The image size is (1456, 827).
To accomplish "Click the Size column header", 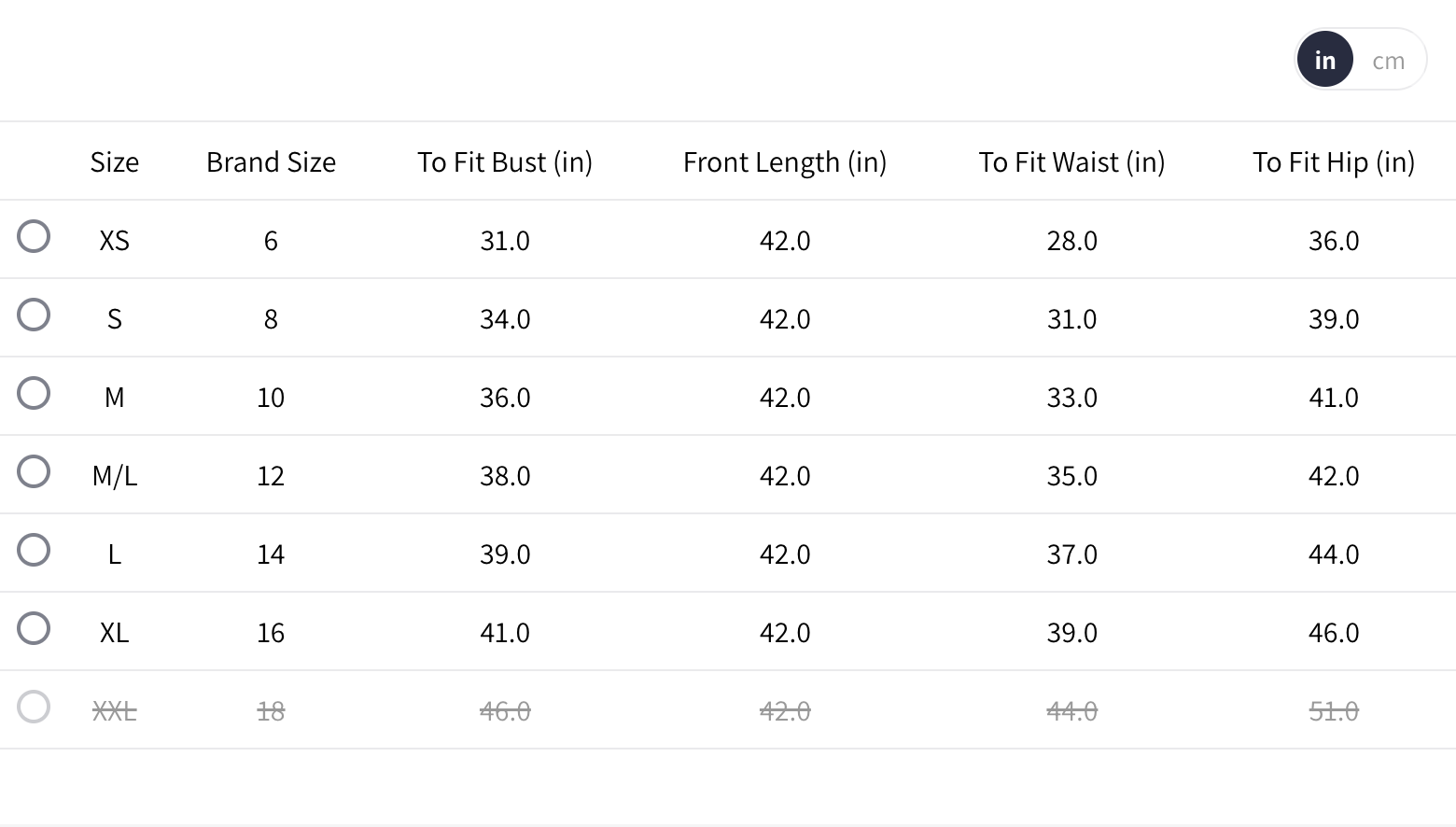I will click(x=115, y=162).
